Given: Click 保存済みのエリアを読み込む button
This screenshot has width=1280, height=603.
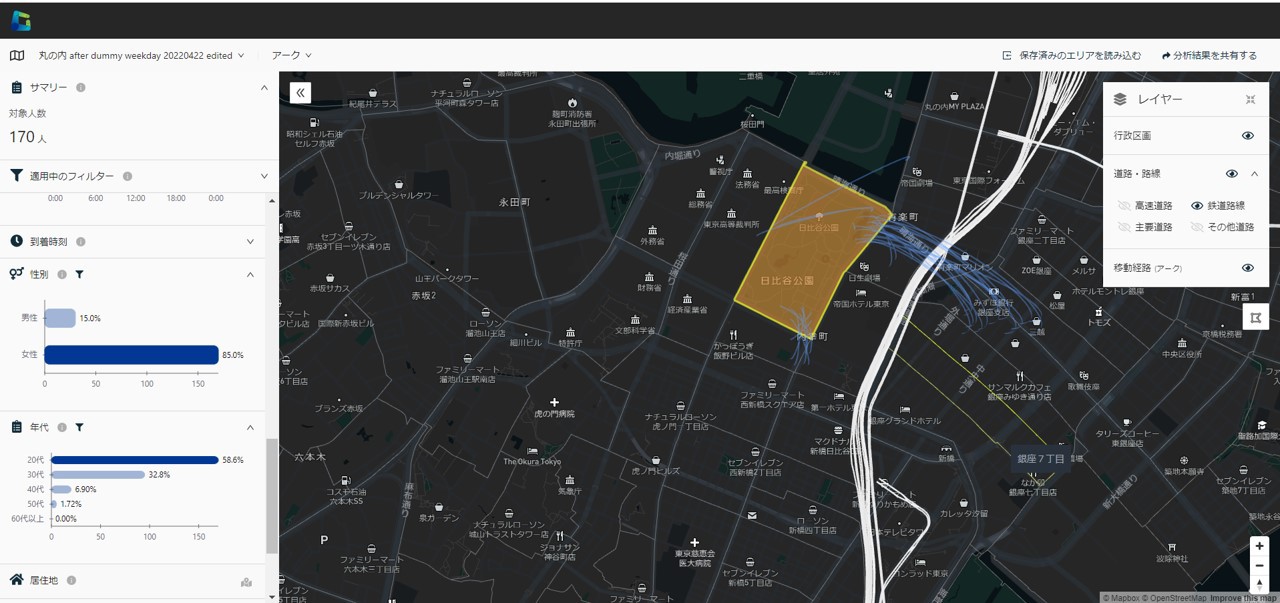Looking at the screenshot, I should pos(1072,56).
